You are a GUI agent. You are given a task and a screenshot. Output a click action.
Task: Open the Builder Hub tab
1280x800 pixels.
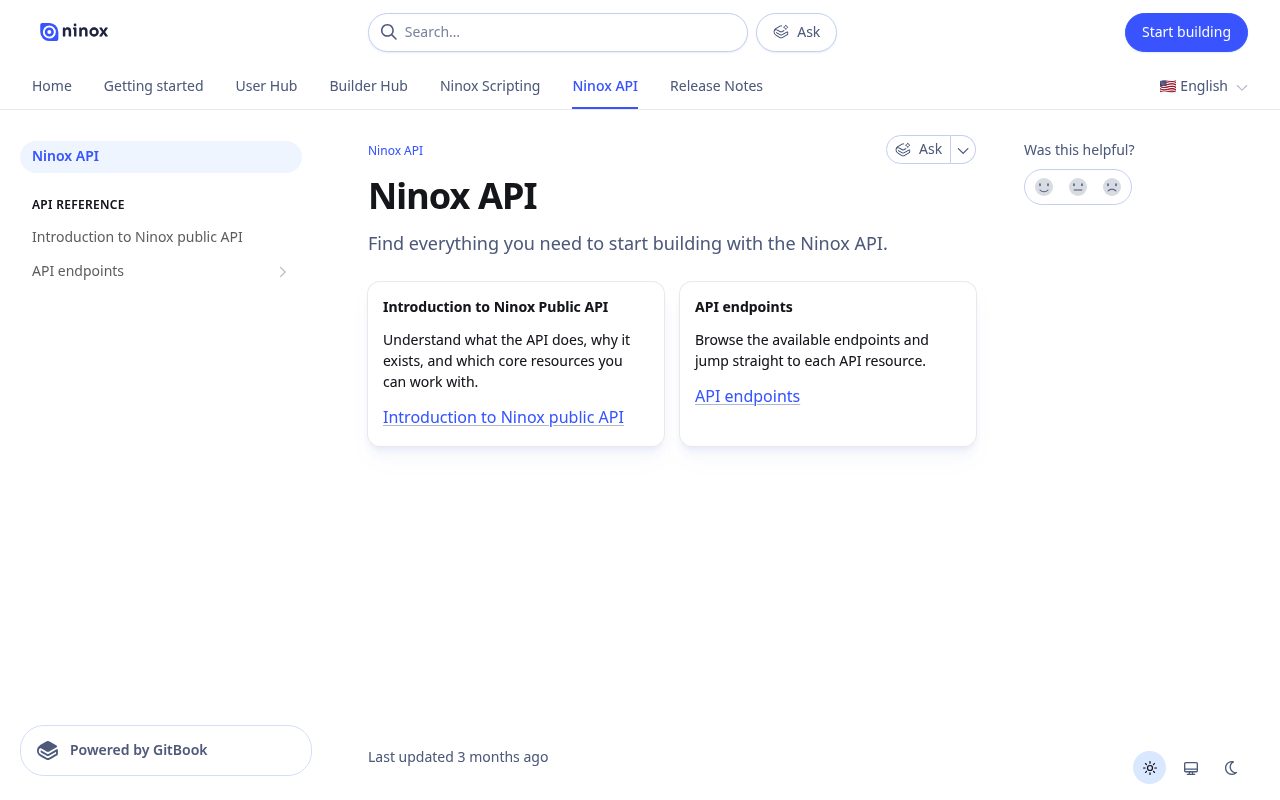pyautogui.click(x=369, y=86)
